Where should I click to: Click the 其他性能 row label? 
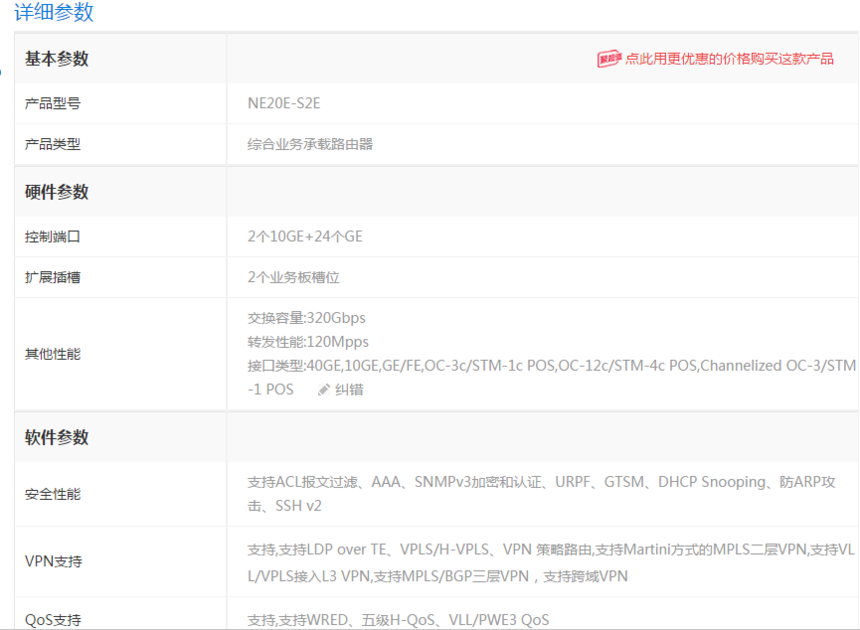click(53, 354)
